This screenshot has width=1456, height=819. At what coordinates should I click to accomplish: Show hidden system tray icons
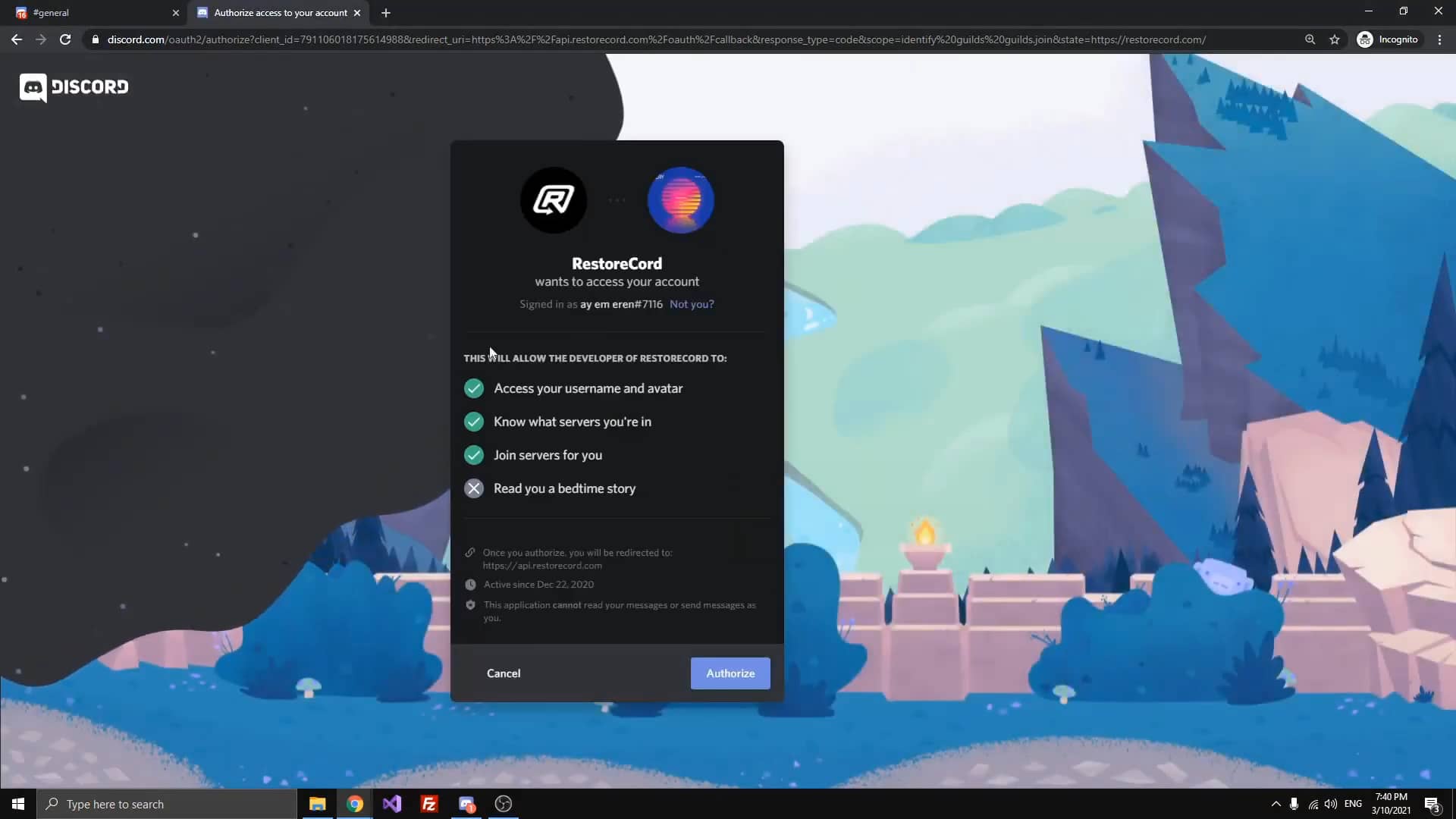[1276, 804]
